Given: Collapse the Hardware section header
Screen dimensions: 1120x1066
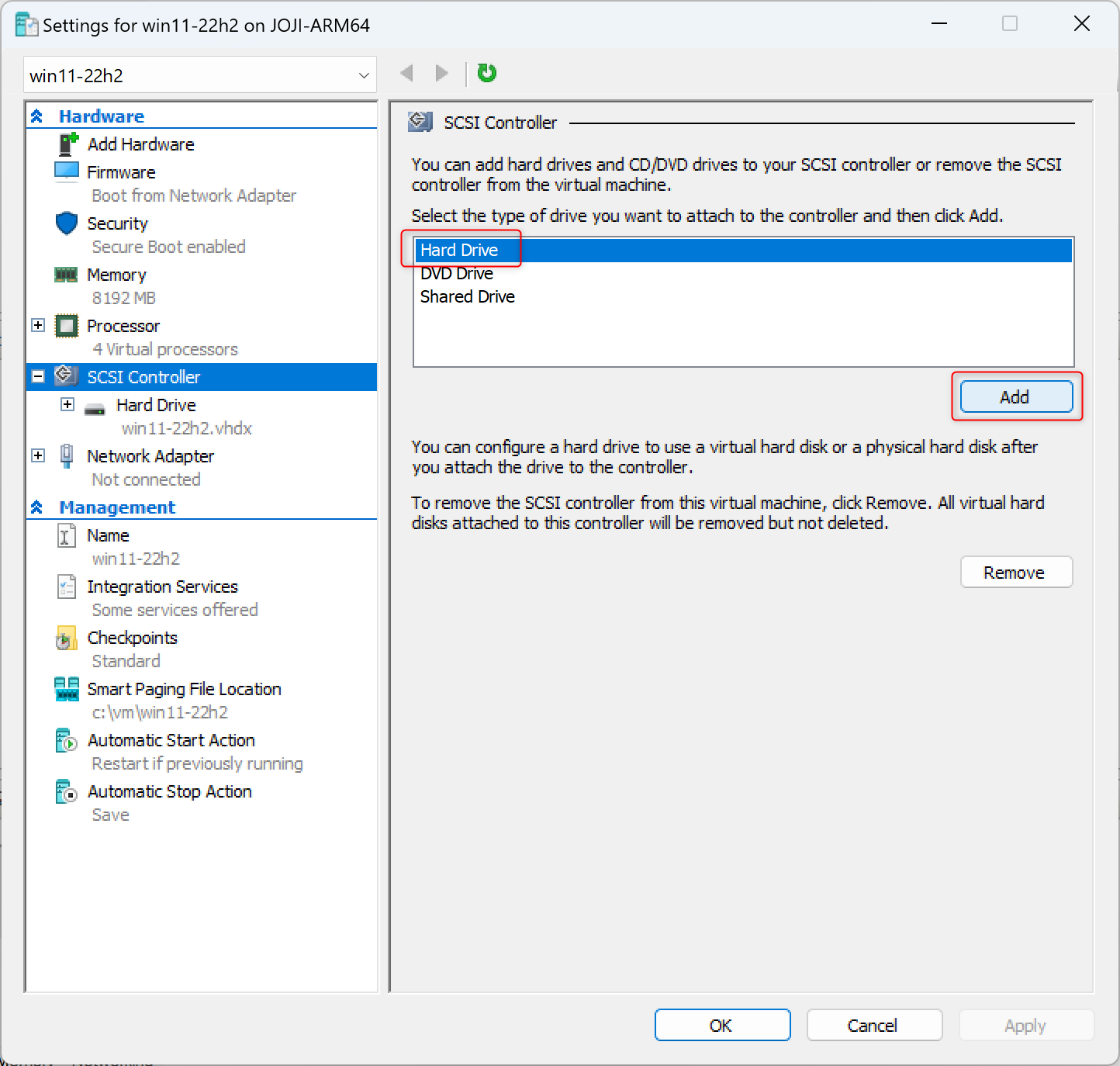Looking at the screenshot, I should (36, 116).
